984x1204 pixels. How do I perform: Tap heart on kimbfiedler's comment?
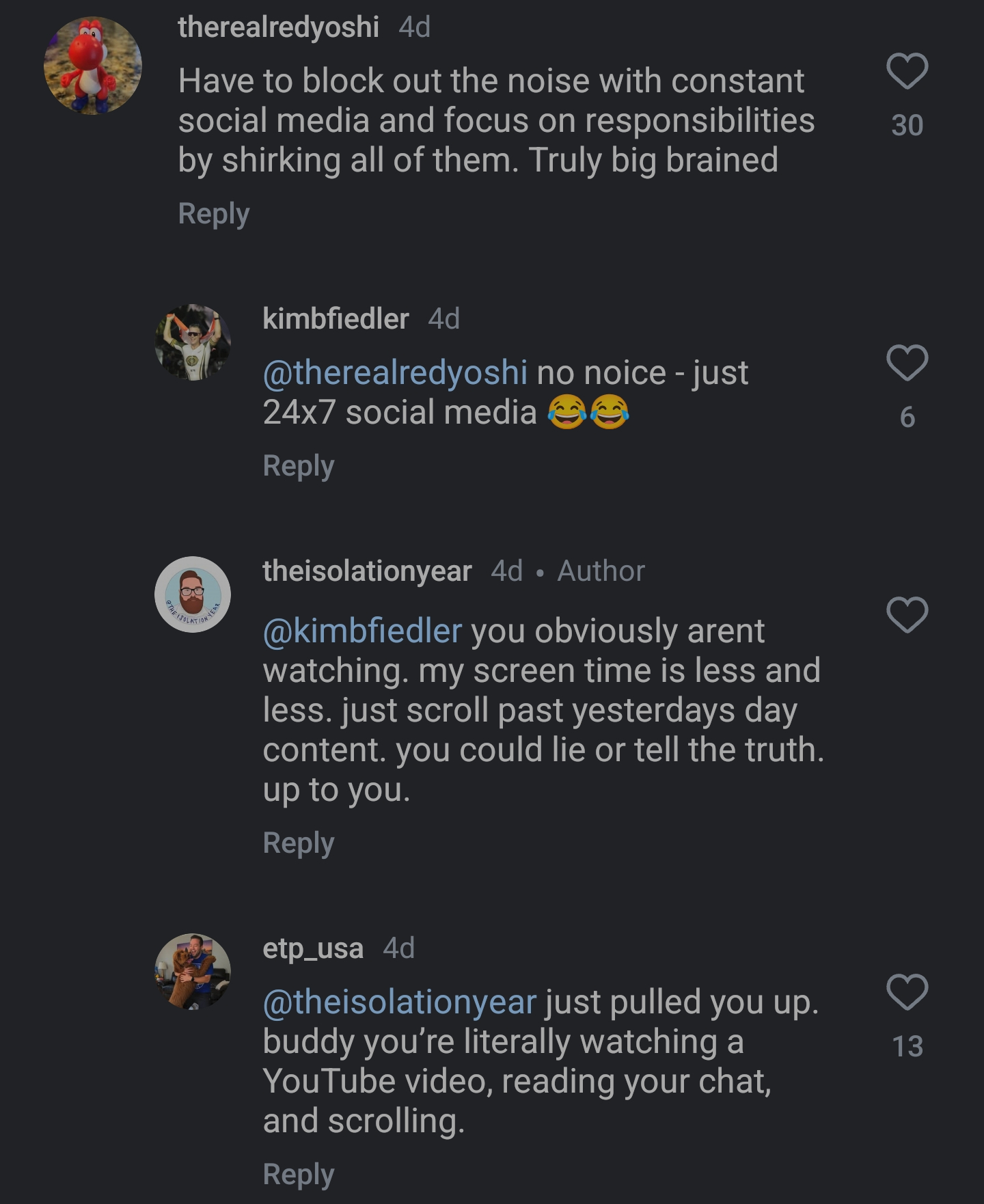point(907,362)
